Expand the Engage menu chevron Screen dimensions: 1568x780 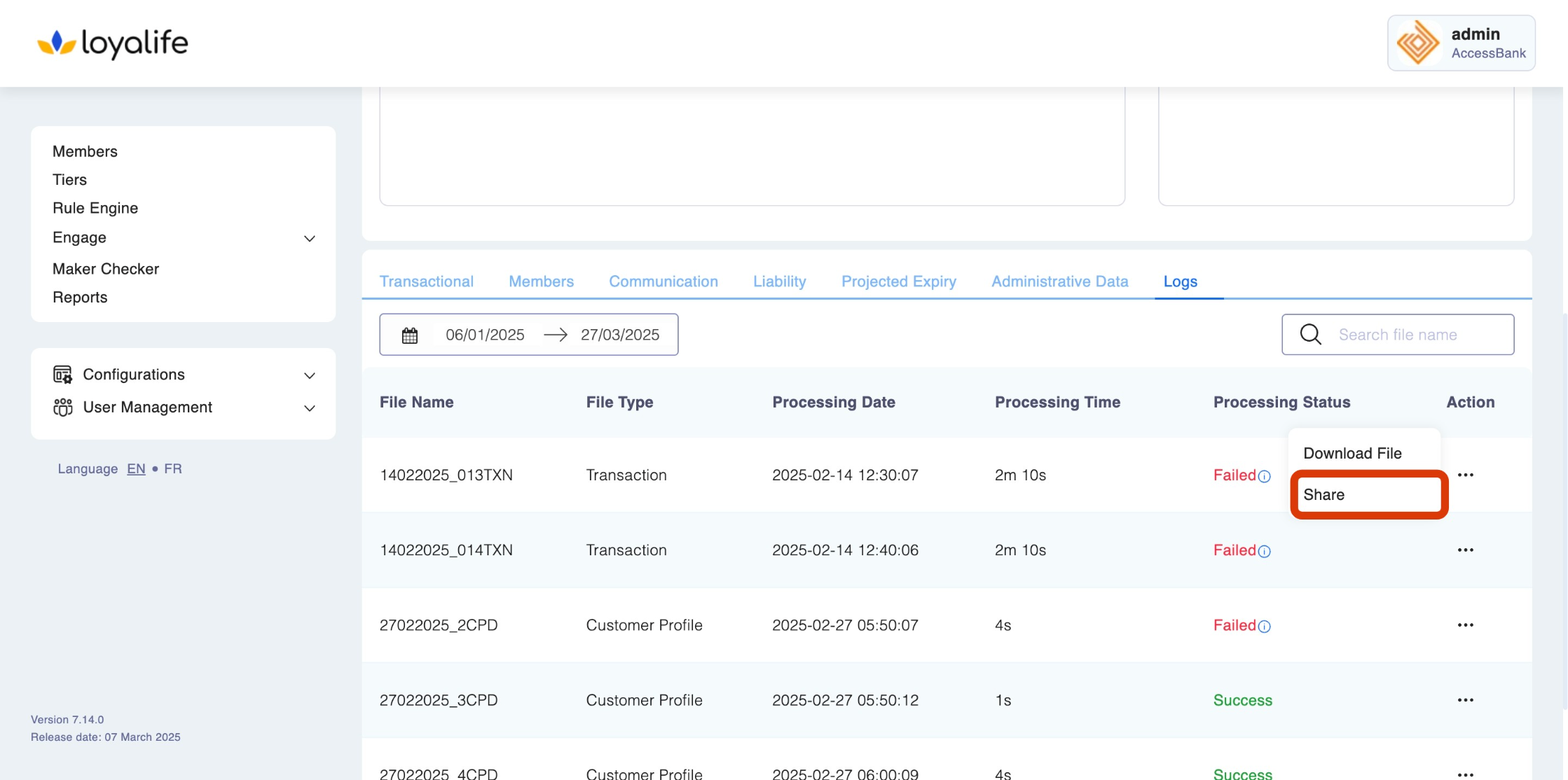pos(309,239)
